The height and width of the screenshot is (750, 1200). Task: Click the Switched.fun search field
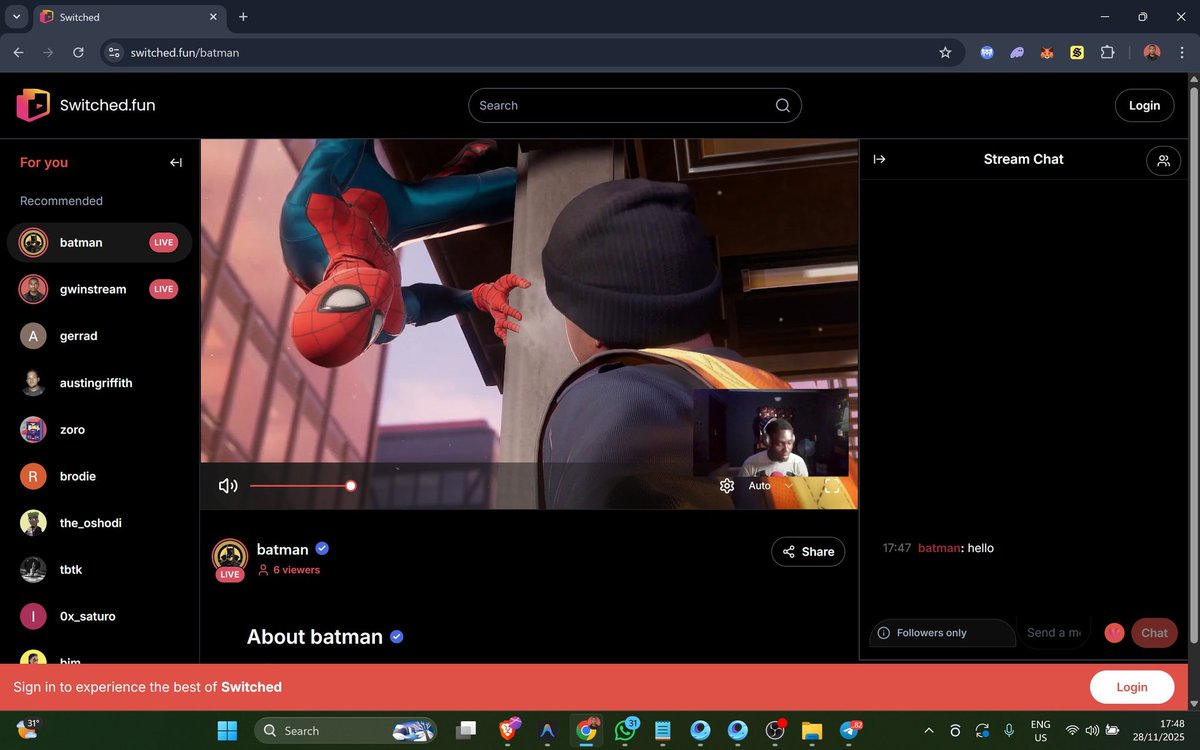pyautogui.click(x=634, y=106)
